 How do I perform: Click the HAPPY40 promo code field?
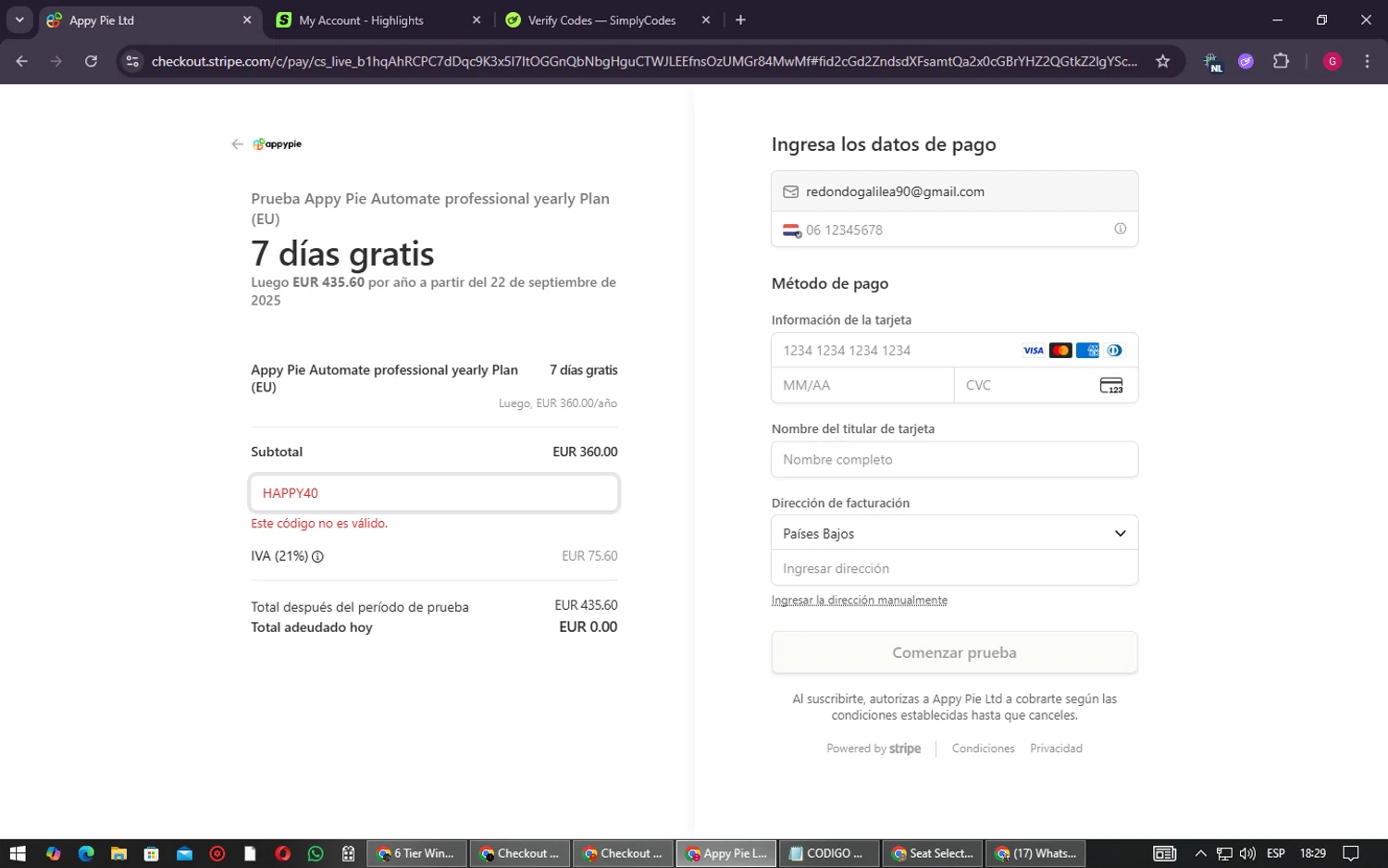coord(434,493)
